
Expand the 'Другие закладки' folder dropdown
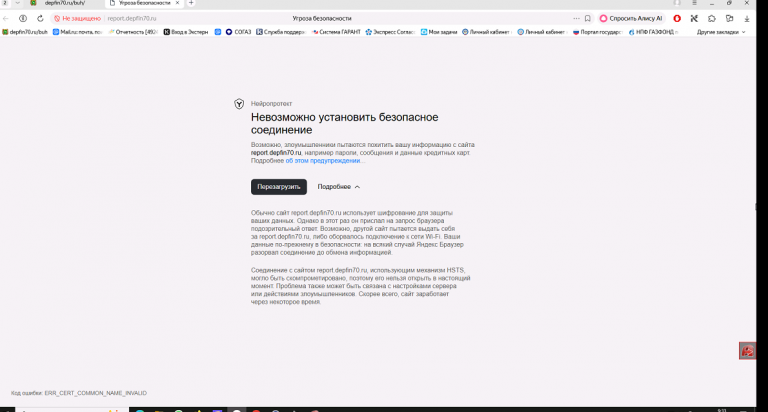721,32
